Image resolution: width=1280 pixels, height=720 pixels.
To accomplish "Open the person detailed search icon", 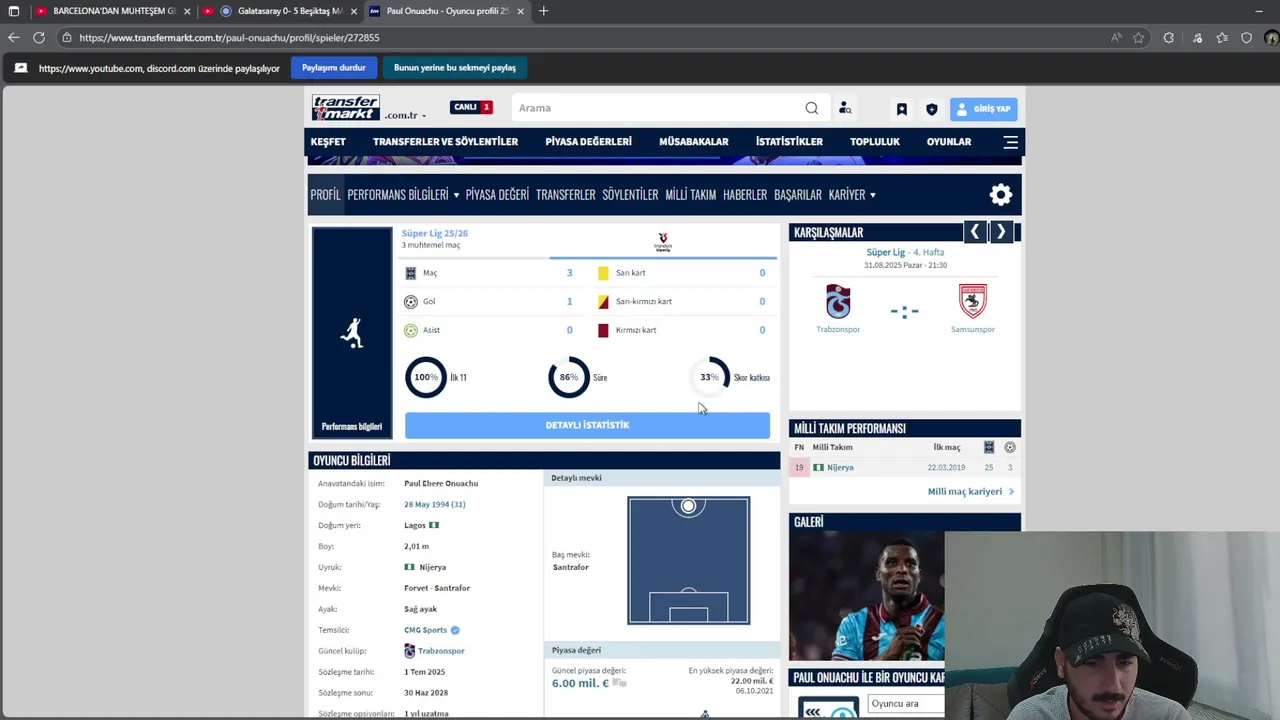I will (845, 108).
